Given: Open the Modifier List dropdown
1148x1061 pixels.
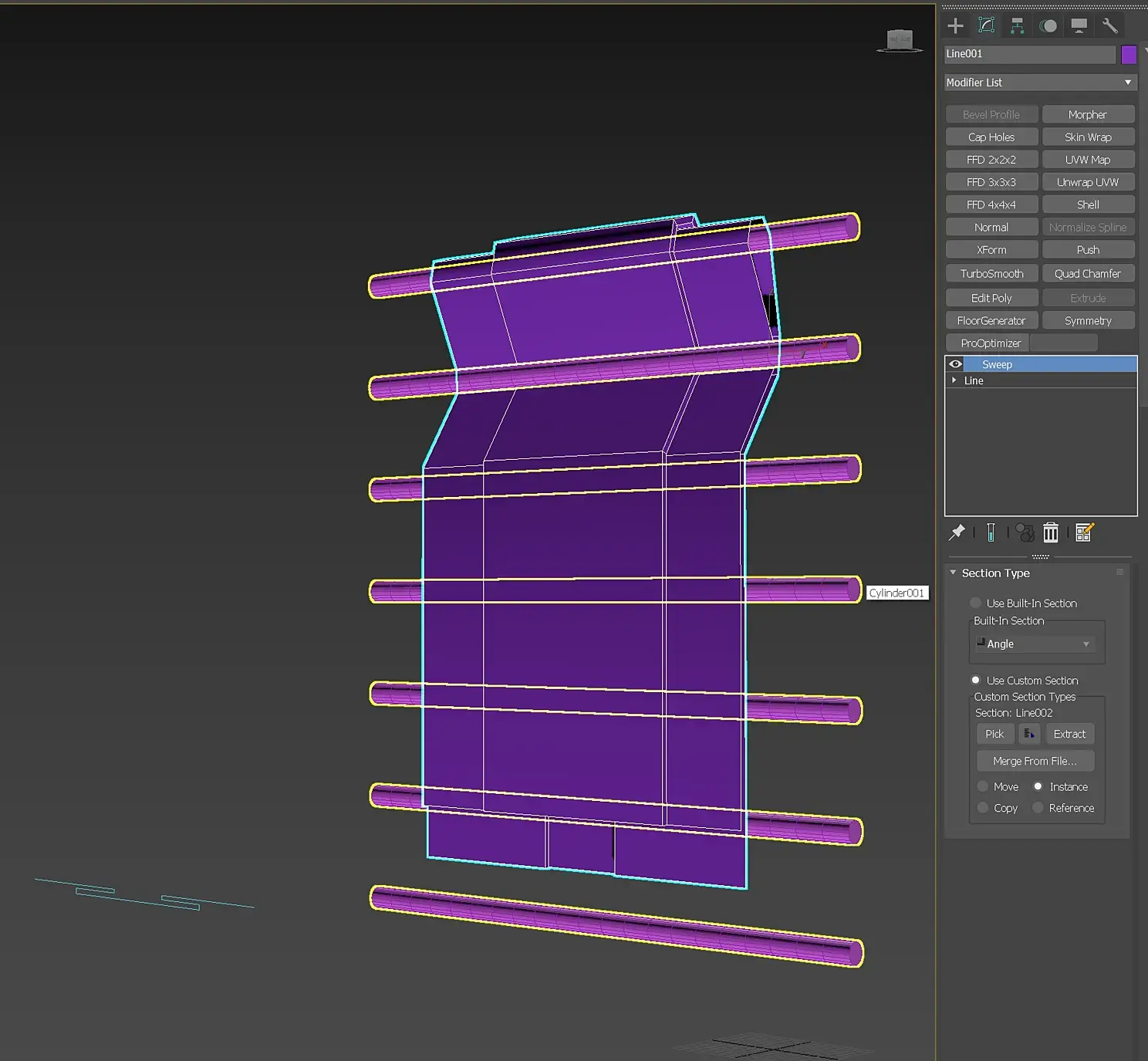Looking at the screenshot, I should [x=1040, y=83].
